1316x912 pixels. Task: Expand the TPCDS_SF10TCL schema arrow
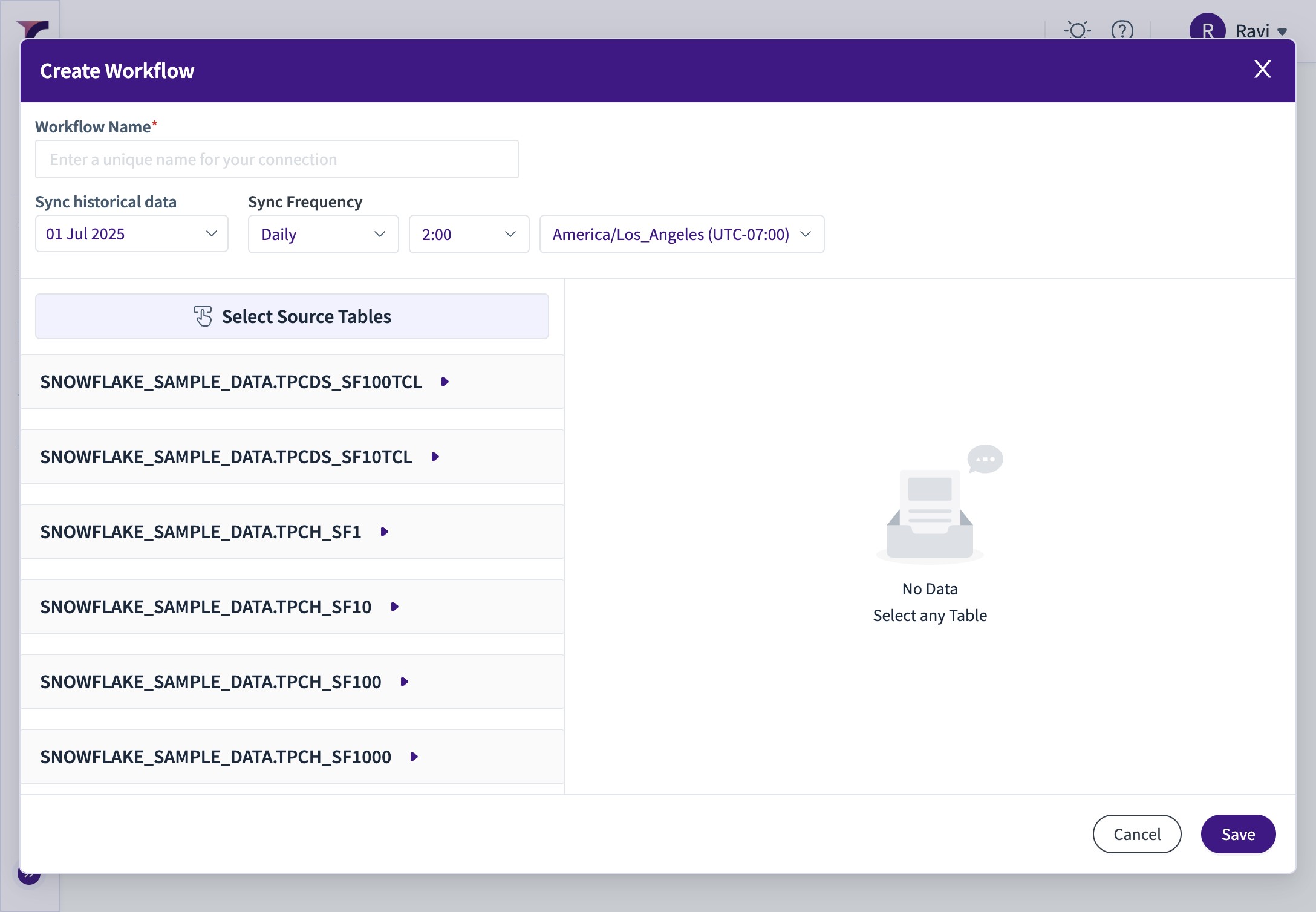435,457
